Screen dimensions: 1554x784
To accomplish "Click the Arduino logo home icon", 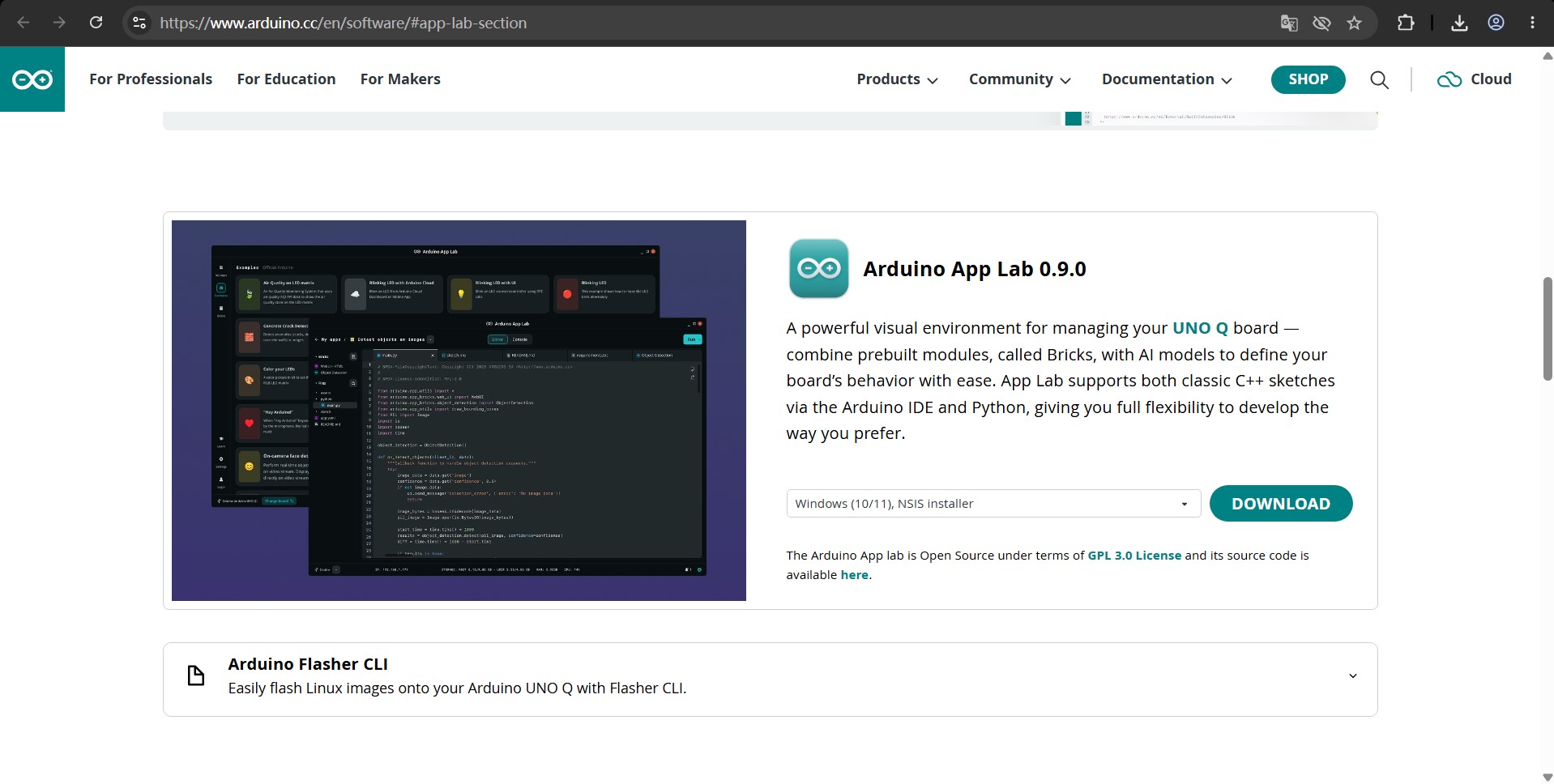I will click(x=32, y=79).
